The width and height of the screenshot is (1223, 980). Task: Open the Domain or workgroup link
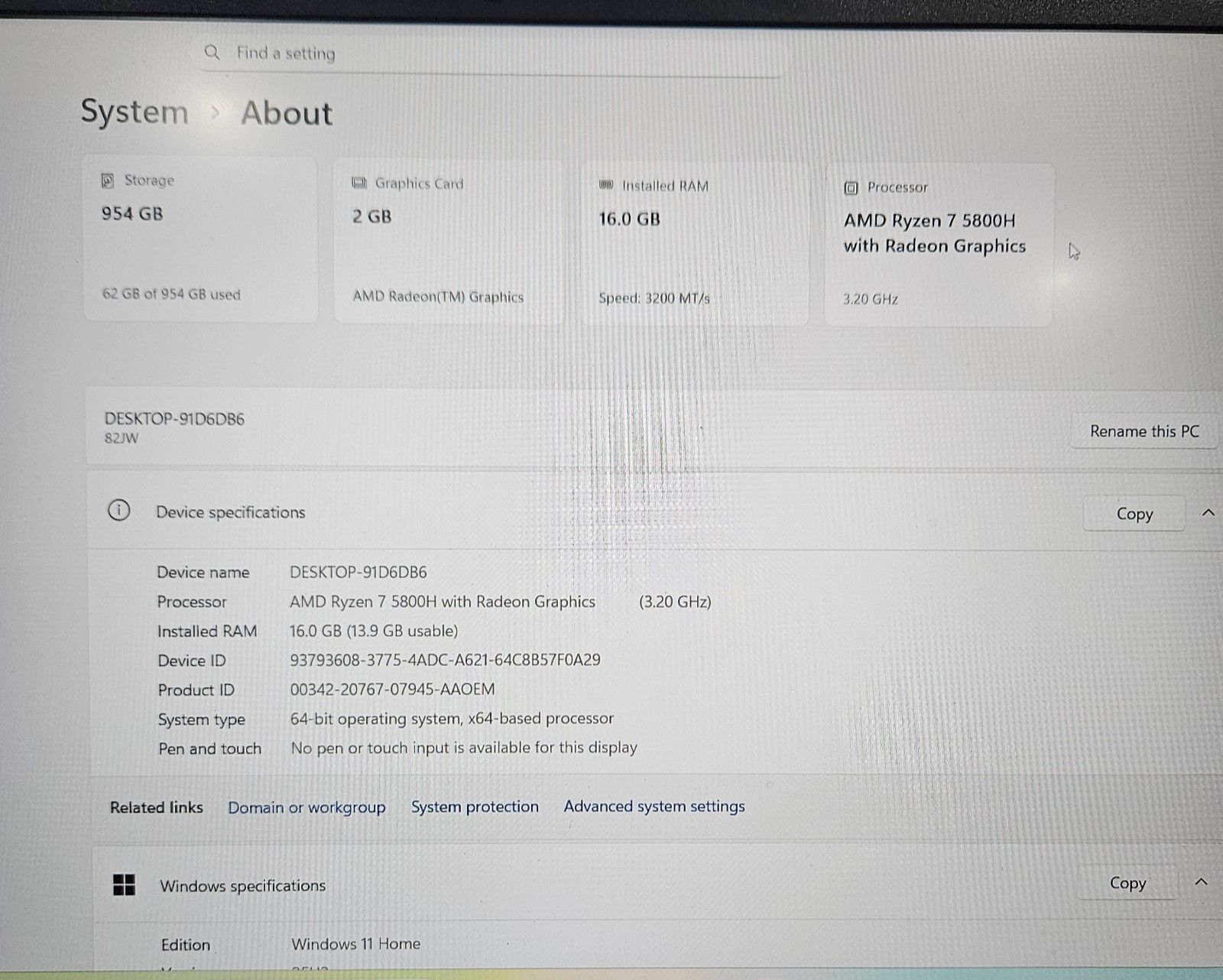307,807
